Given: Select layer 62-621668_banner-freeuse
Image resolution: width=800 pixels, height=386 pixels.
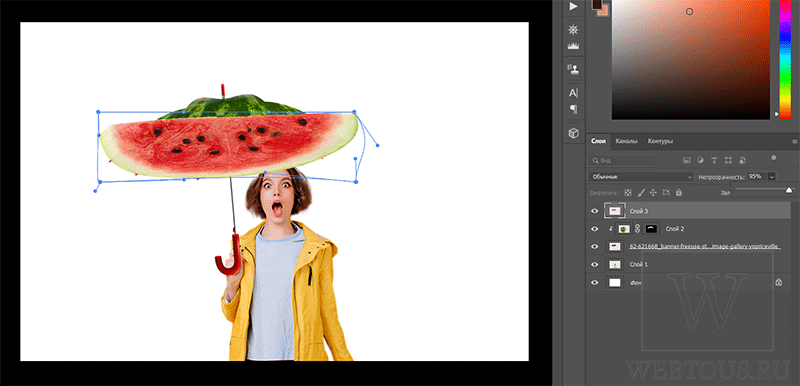Looking at the screenshot, I should pyautogui.click(x=705, y=247).
